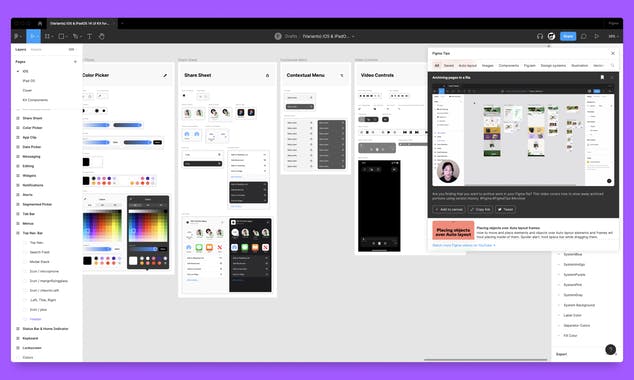Click Copy link button
The image size is (634, 380).
[x=480, y=209]
